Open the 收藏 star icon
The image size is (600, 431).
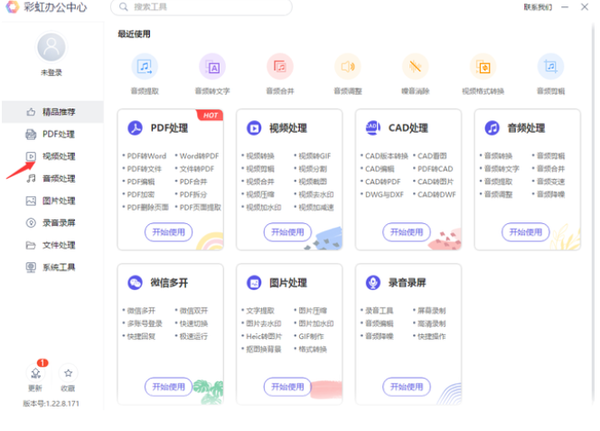[x=68, y=373]
